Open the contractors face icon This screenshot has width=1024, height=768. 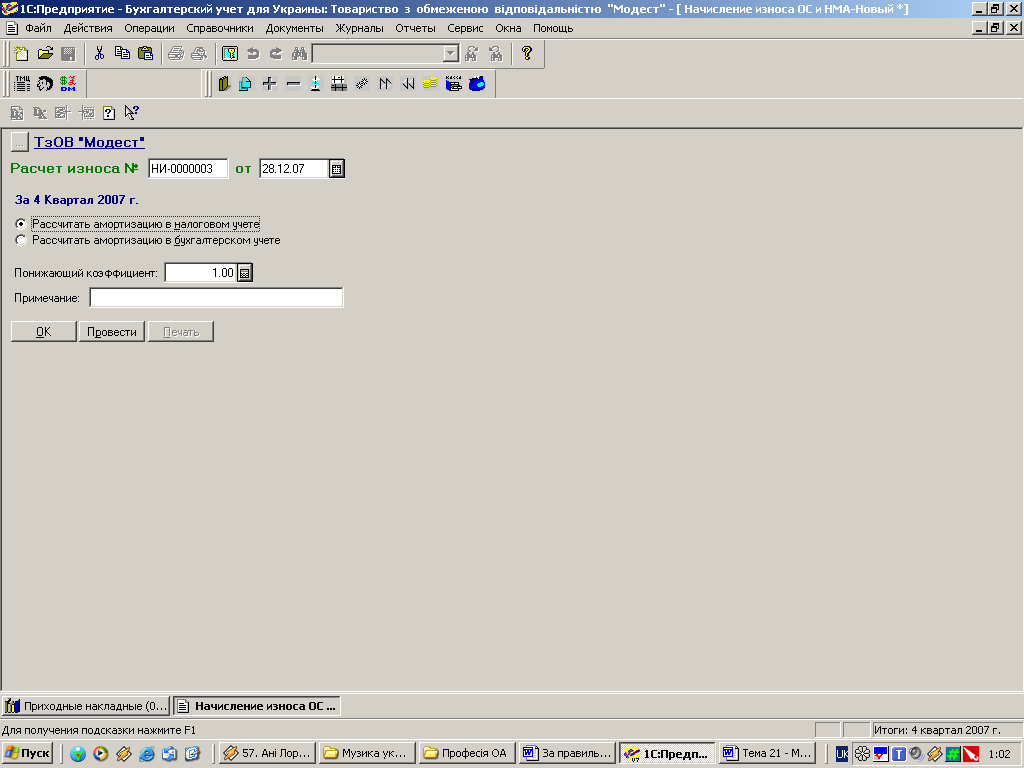coord(45,84)
